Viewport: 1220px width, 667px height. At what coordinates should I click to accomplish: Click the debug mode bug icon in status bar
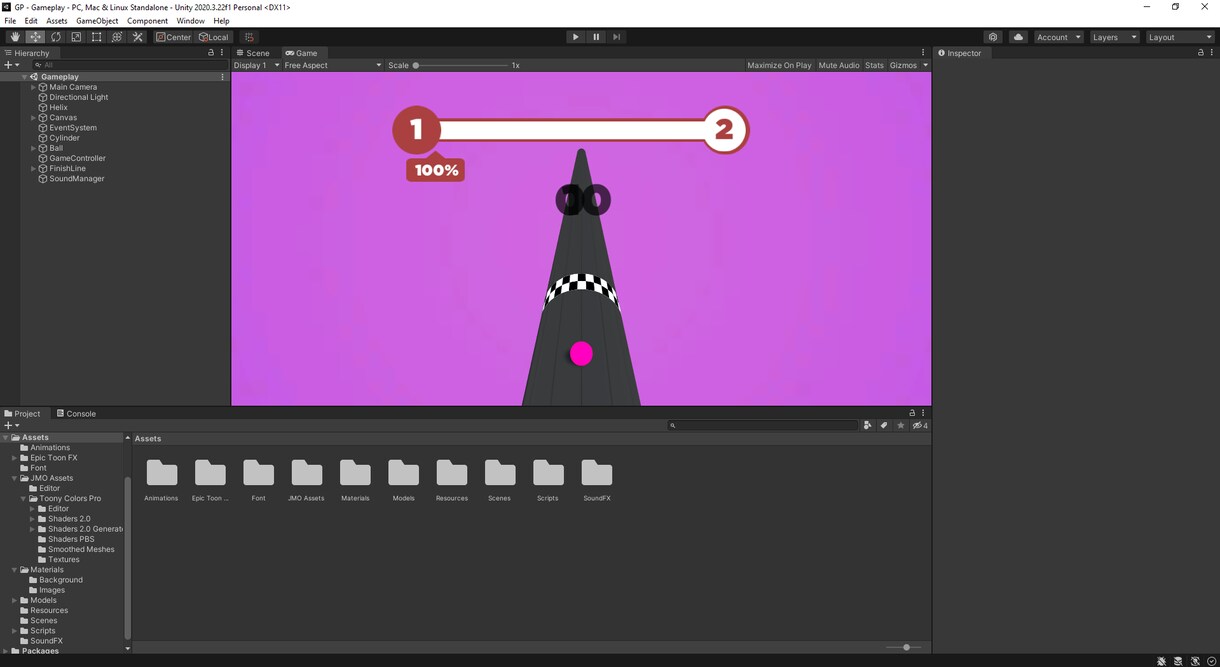pos(1161,661)
